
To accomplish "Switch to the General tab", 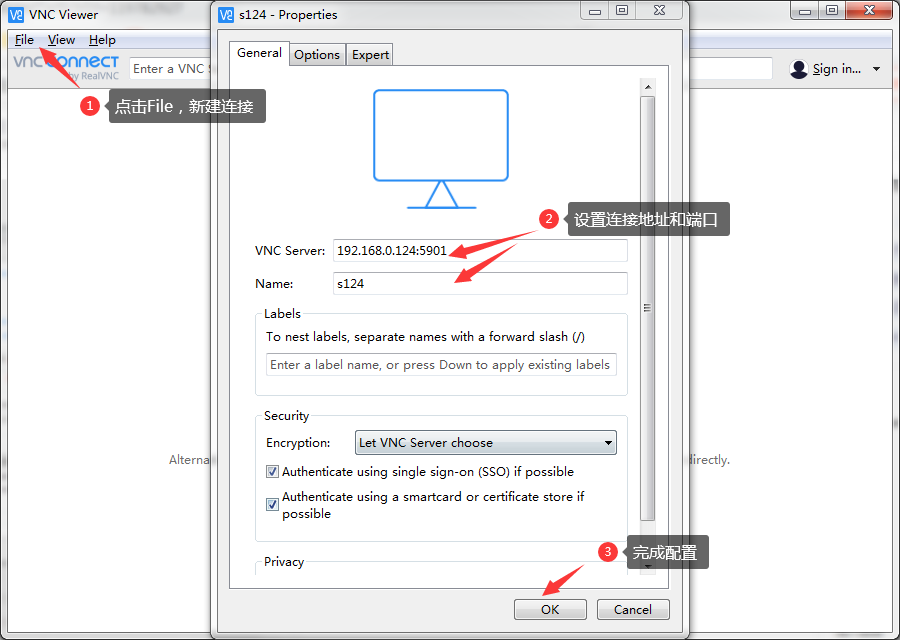I will pyautogui.click(x=259, y=53).
